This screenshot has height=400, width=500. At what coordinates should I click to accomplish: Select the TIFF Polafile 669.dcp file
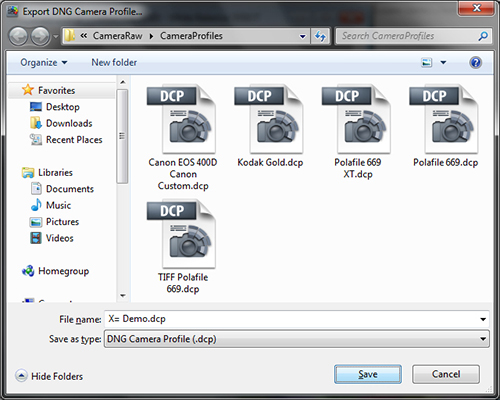(182, 247)
